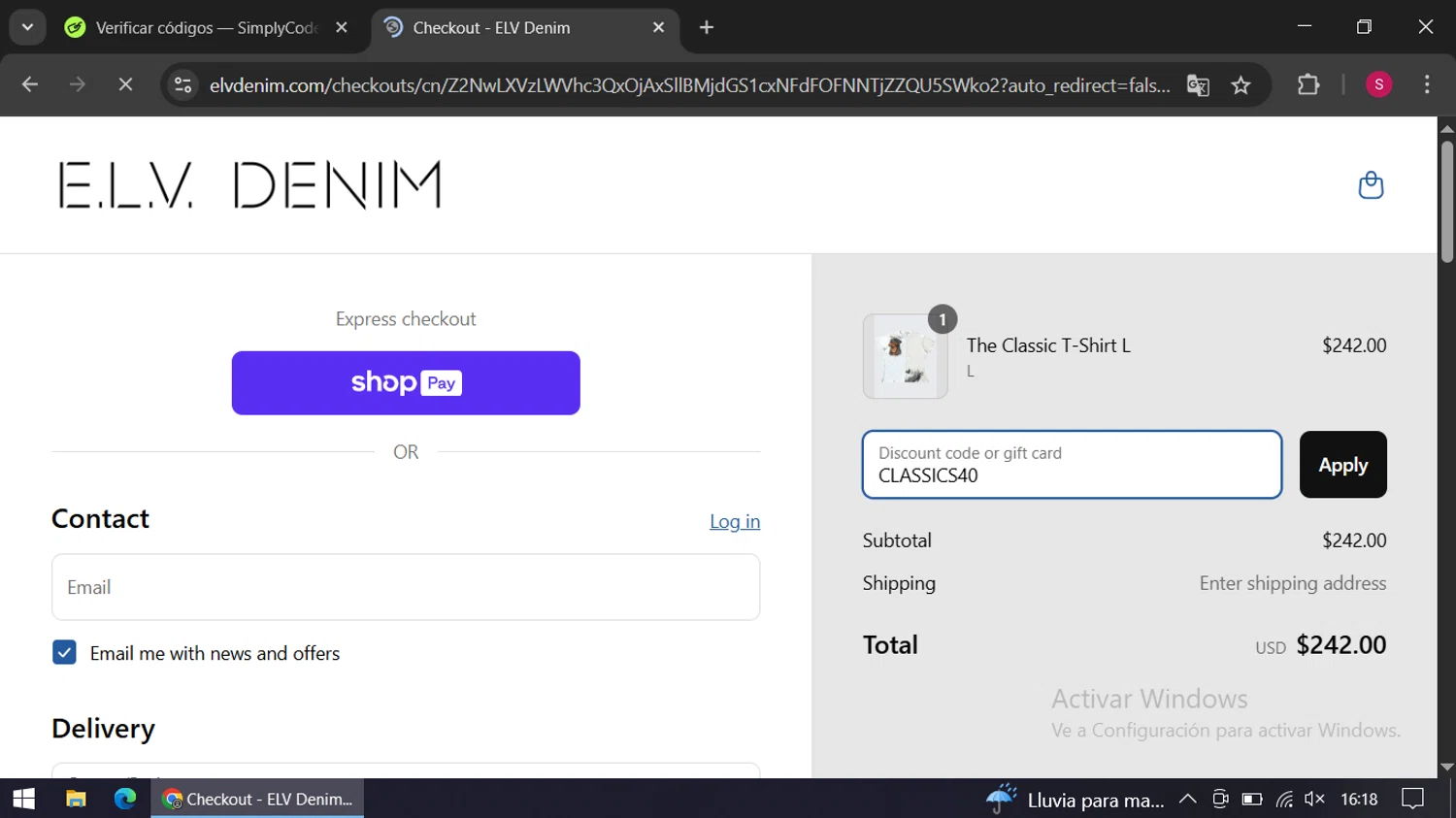Open the shopping bag cart icon
The width and height of the screenshot is (1456, 818).
point(1371,184)
